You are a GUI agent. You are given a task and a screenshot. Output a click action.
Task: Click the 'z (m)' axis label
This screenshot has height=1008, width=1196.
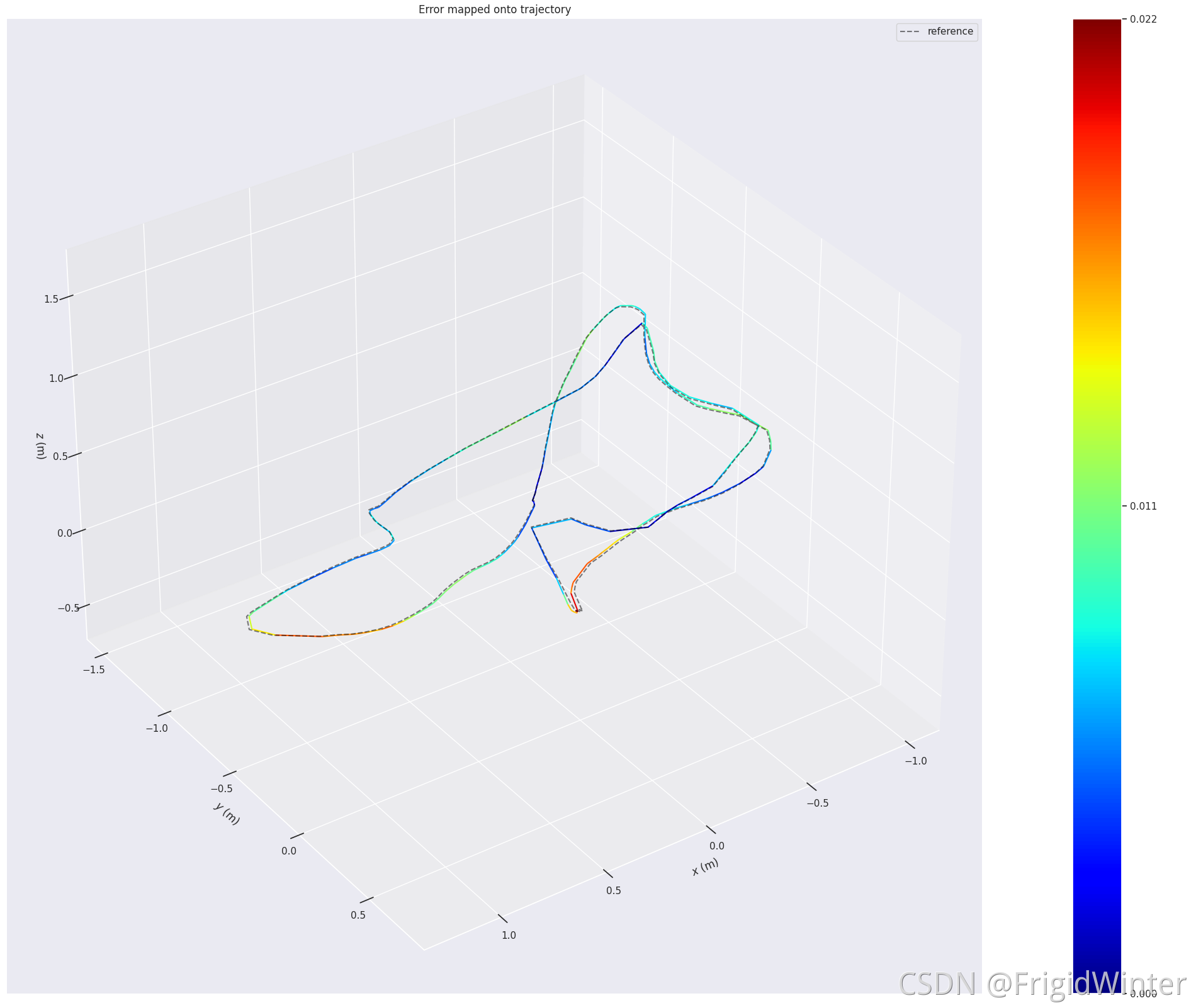click(41, 445)
